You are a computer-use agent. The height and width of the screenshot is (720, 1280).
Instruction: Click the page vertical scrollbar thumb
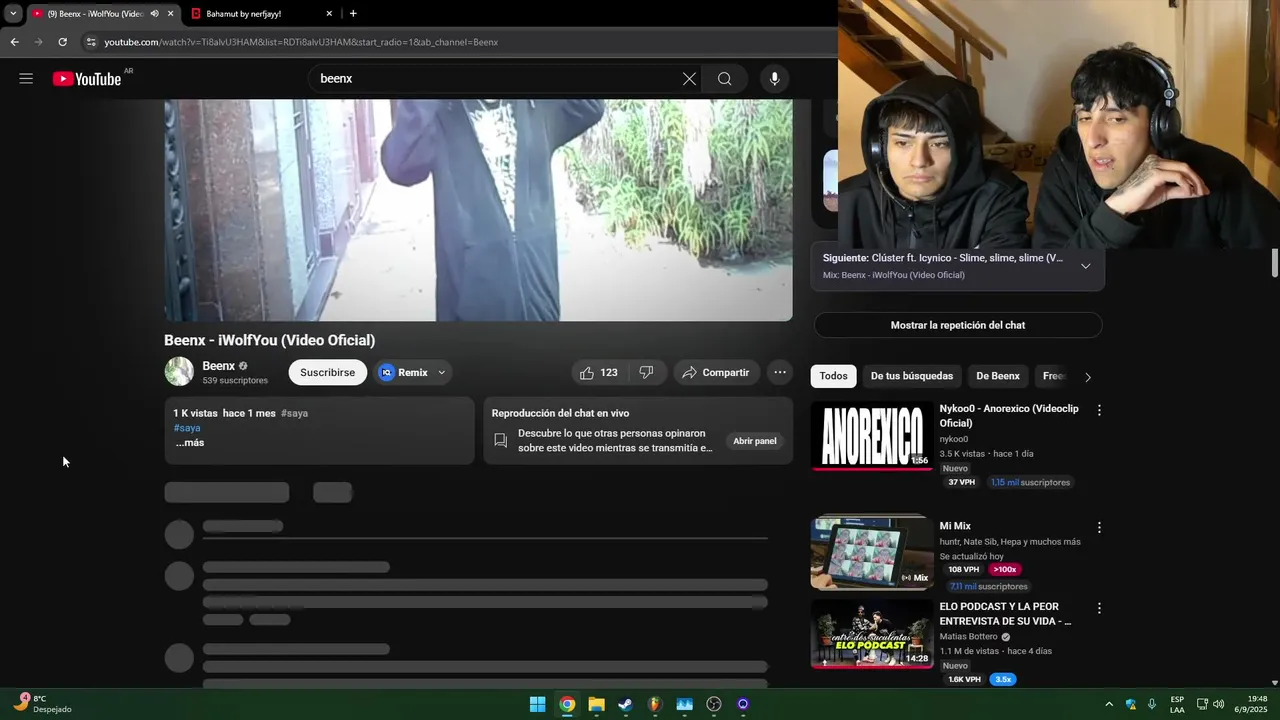tap(1275, 263)
